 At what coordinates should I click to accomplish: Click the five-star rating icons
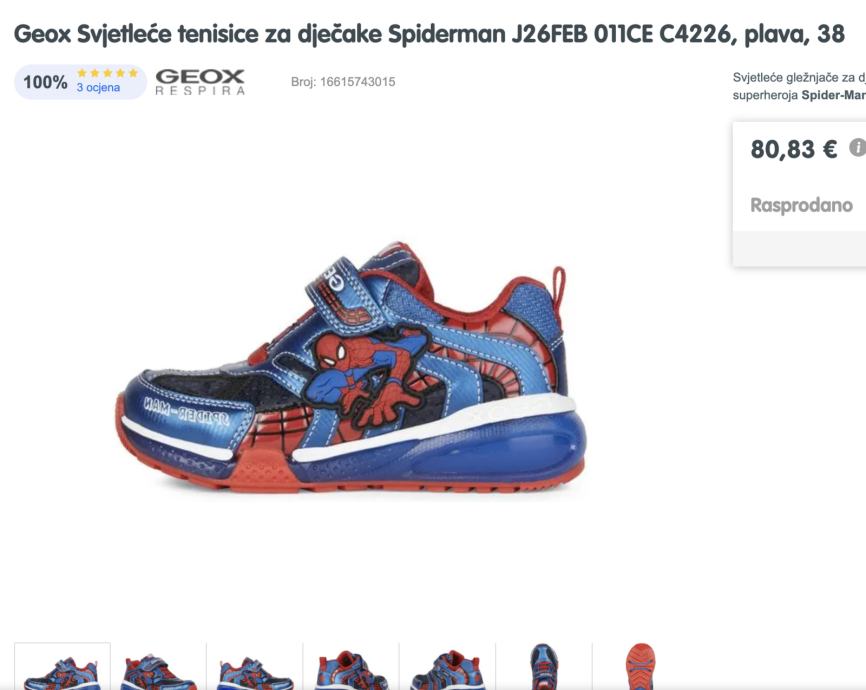click(107, 73)
